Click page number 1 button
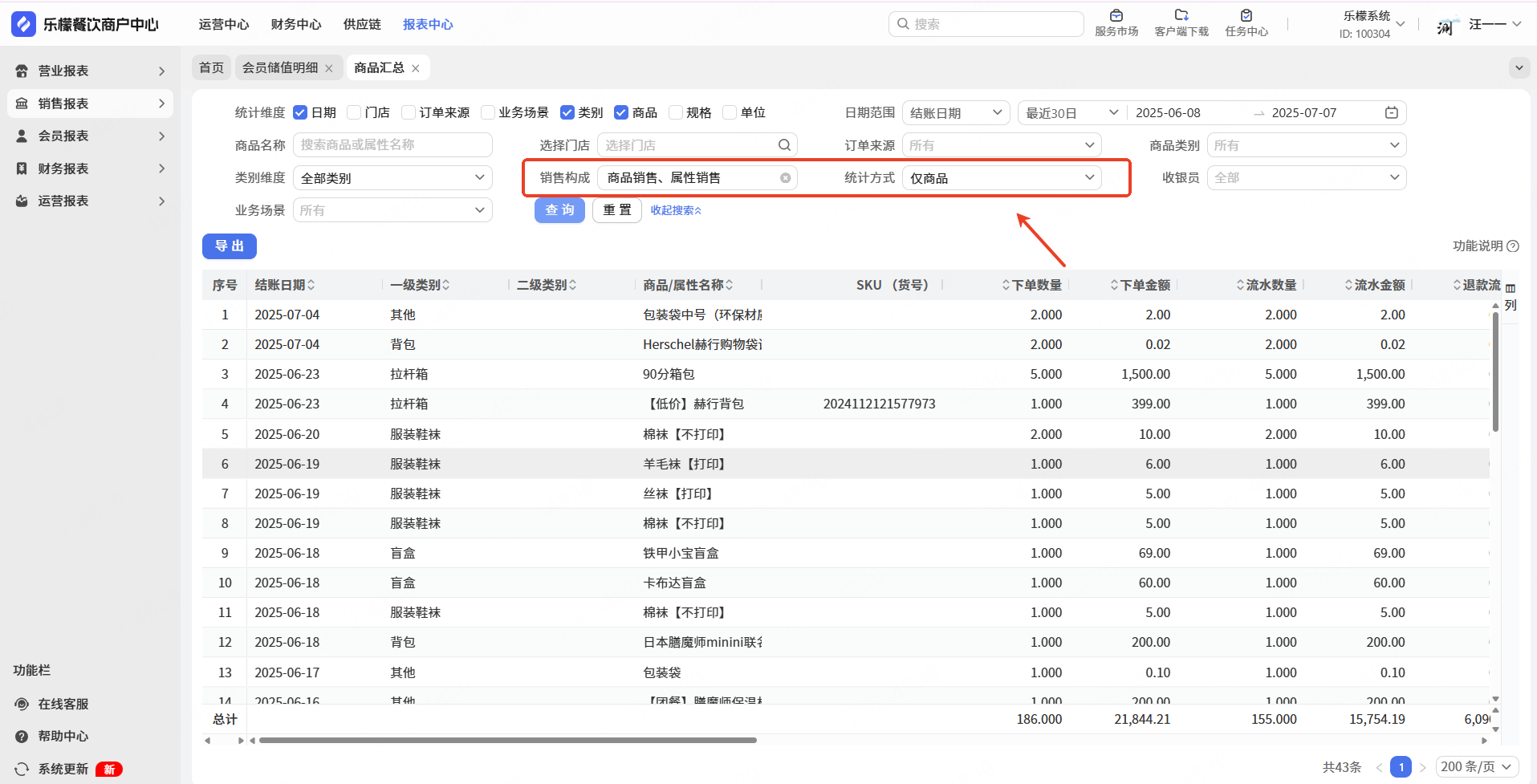 pyautogui.click(x=1401, y=767)
